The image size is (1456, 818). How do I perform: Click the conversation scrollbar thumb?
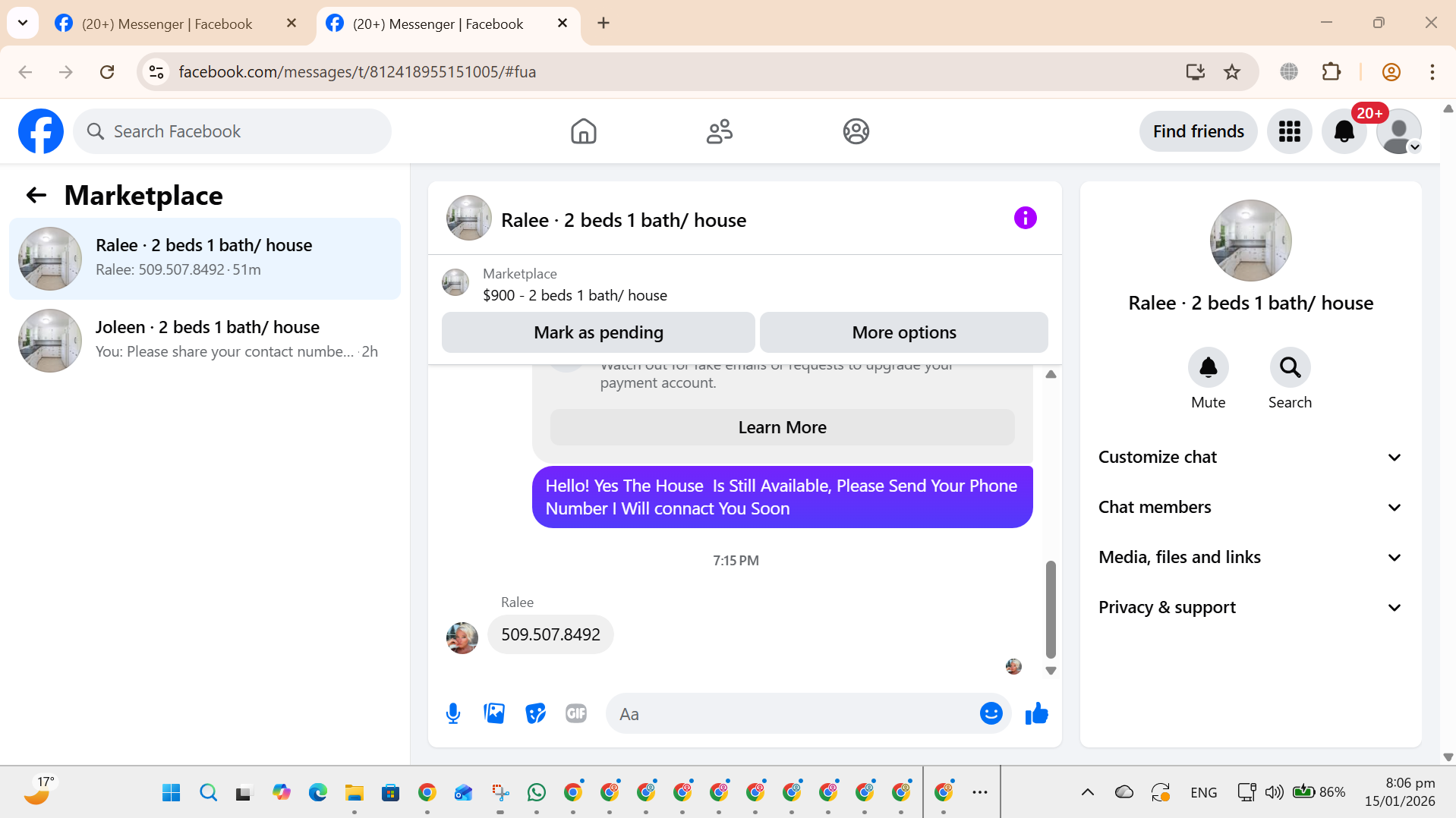(x=1051, y=609)
